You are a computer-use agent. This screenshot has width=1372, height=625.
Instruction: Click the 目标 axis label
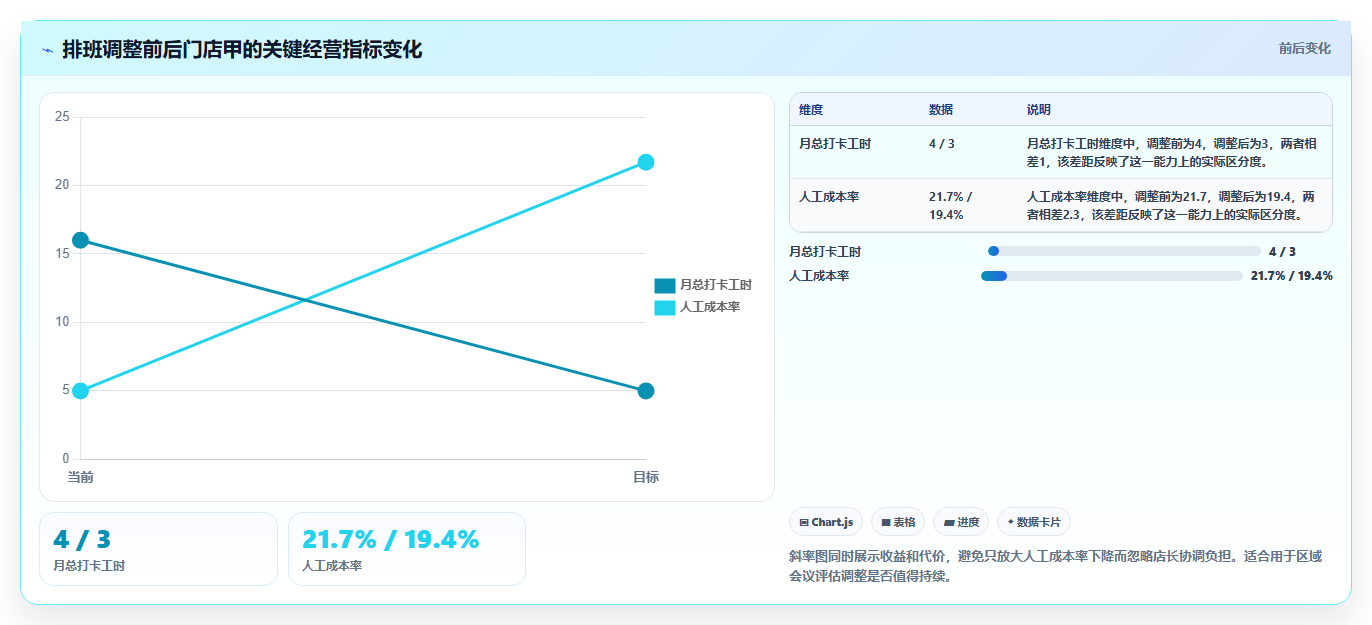(646, 477)
